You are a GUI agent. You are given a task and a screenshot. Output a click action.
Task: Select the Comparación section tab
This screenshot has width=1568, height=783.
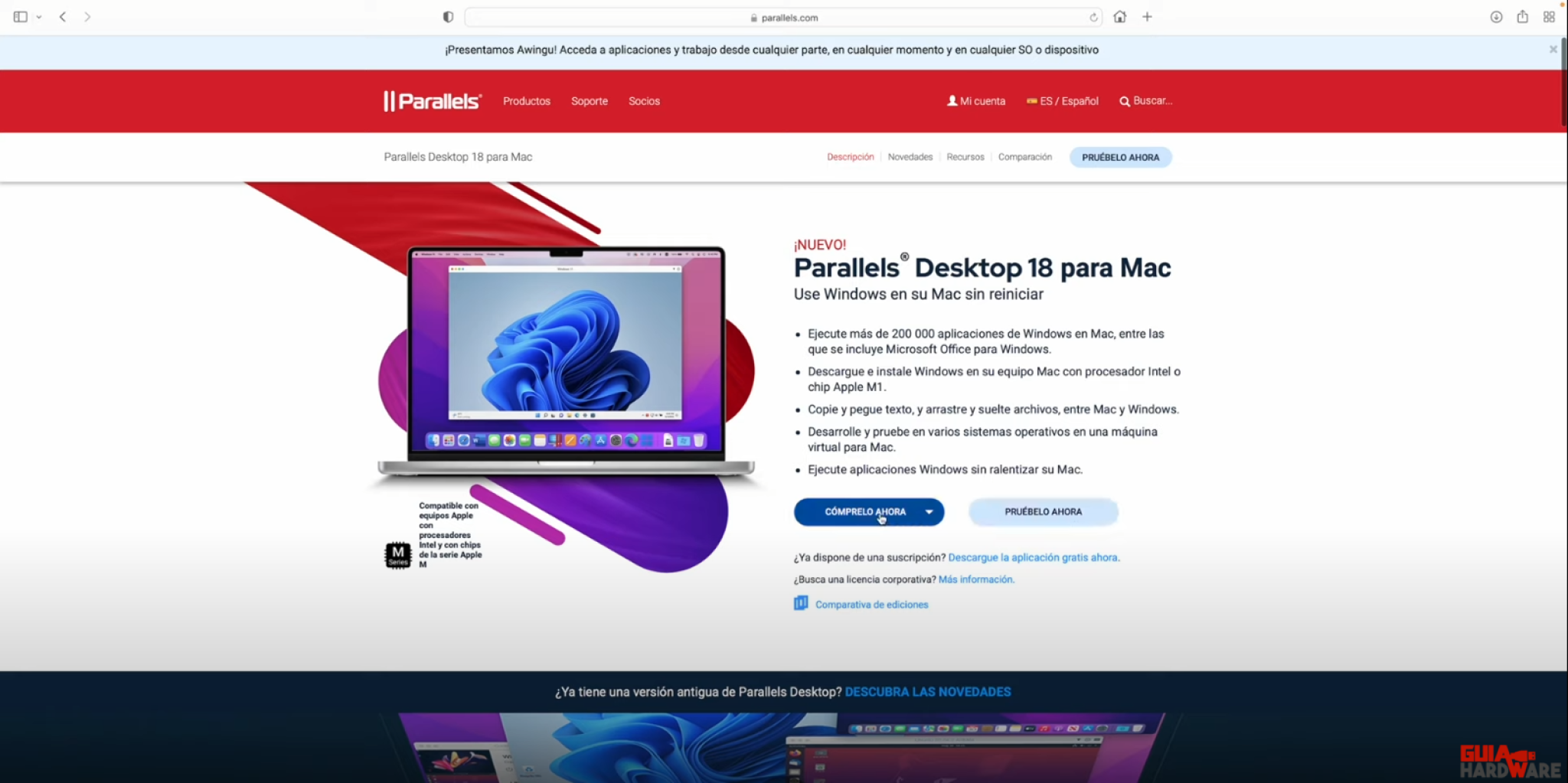[x=1025, y=156]
